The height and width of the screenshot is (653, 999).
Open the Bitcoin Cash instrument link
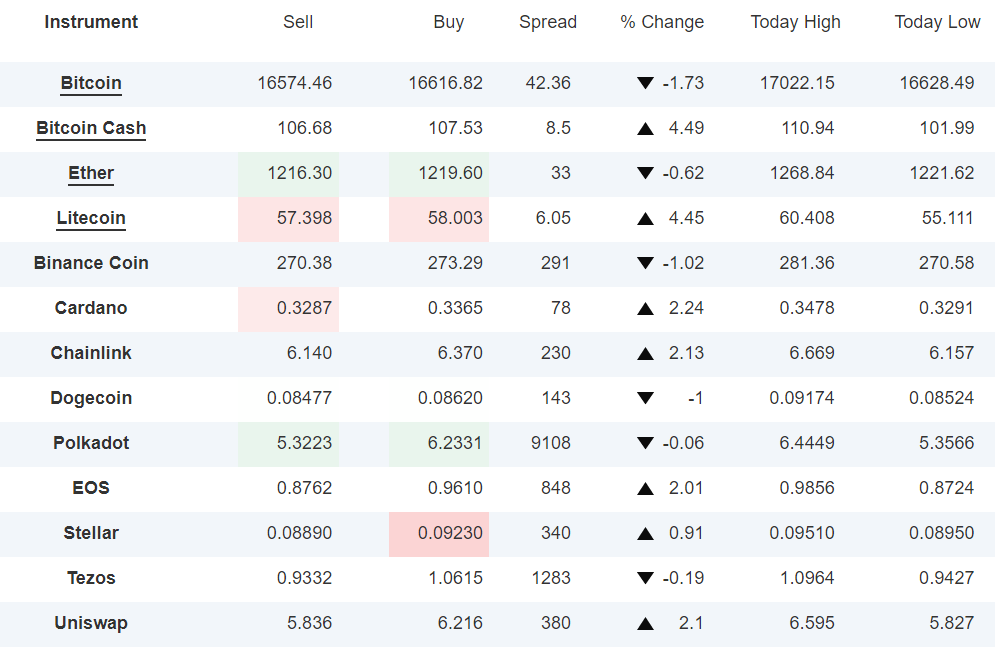(91, 128)
